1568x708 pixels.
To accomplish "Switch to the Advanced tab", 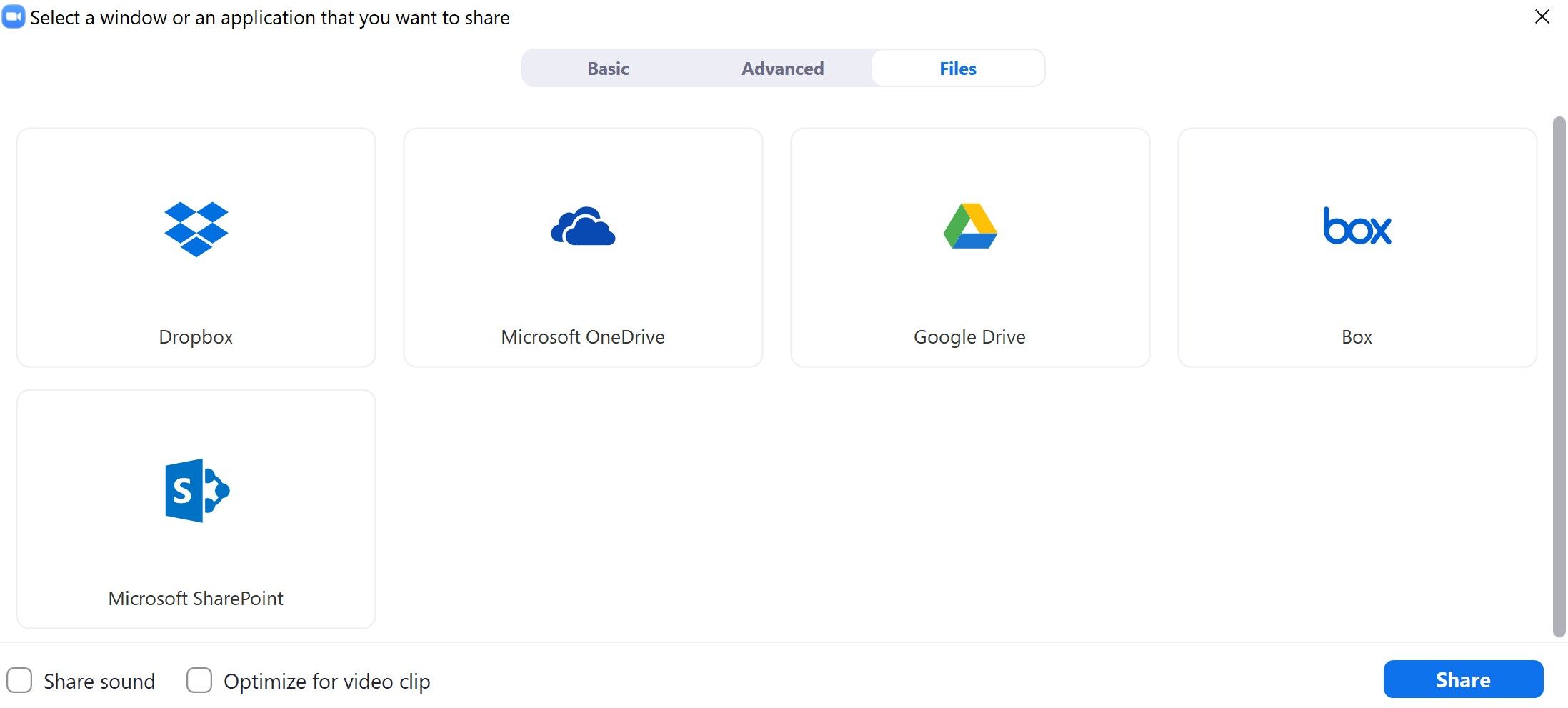I will point(782,68).
